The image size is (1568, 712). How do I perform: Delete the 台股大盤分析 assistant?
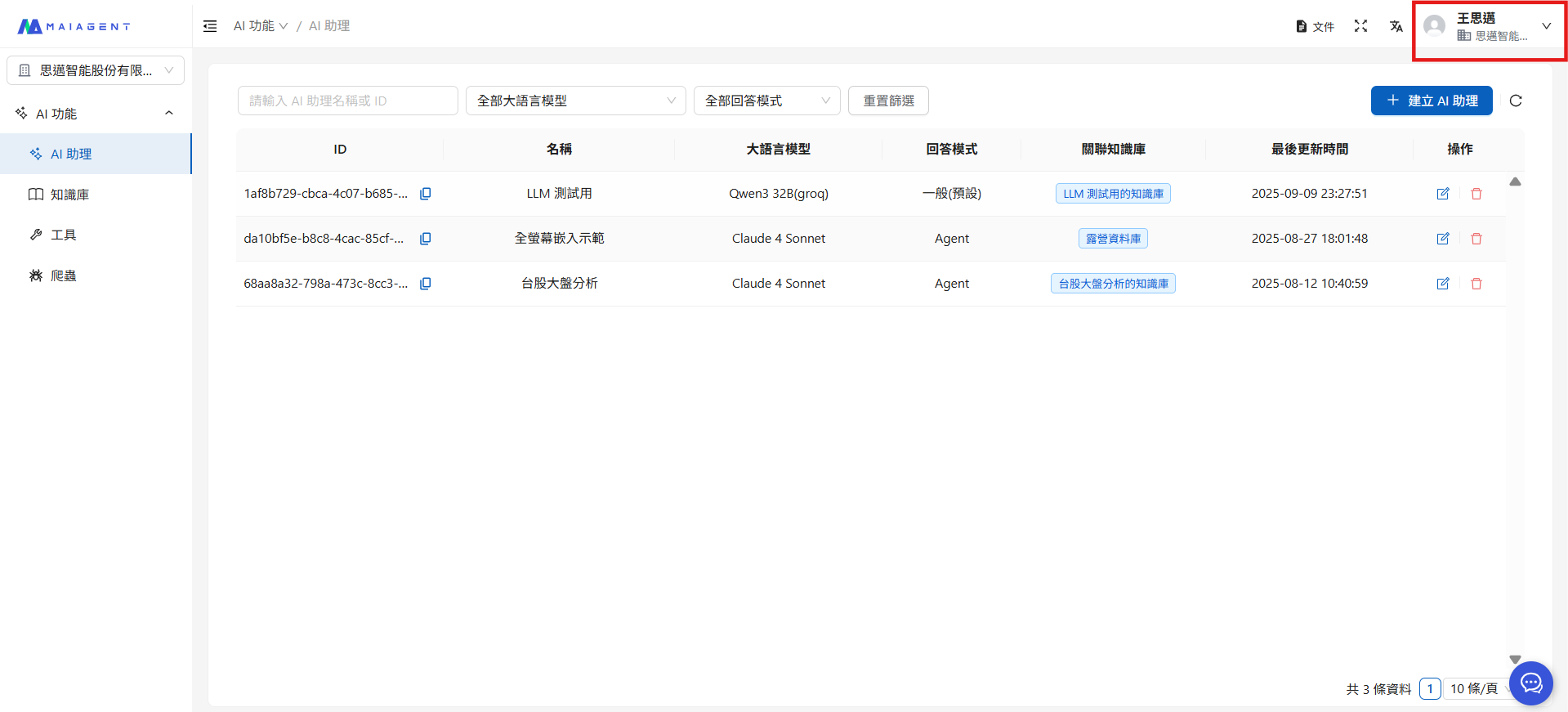click(1476, 284)
